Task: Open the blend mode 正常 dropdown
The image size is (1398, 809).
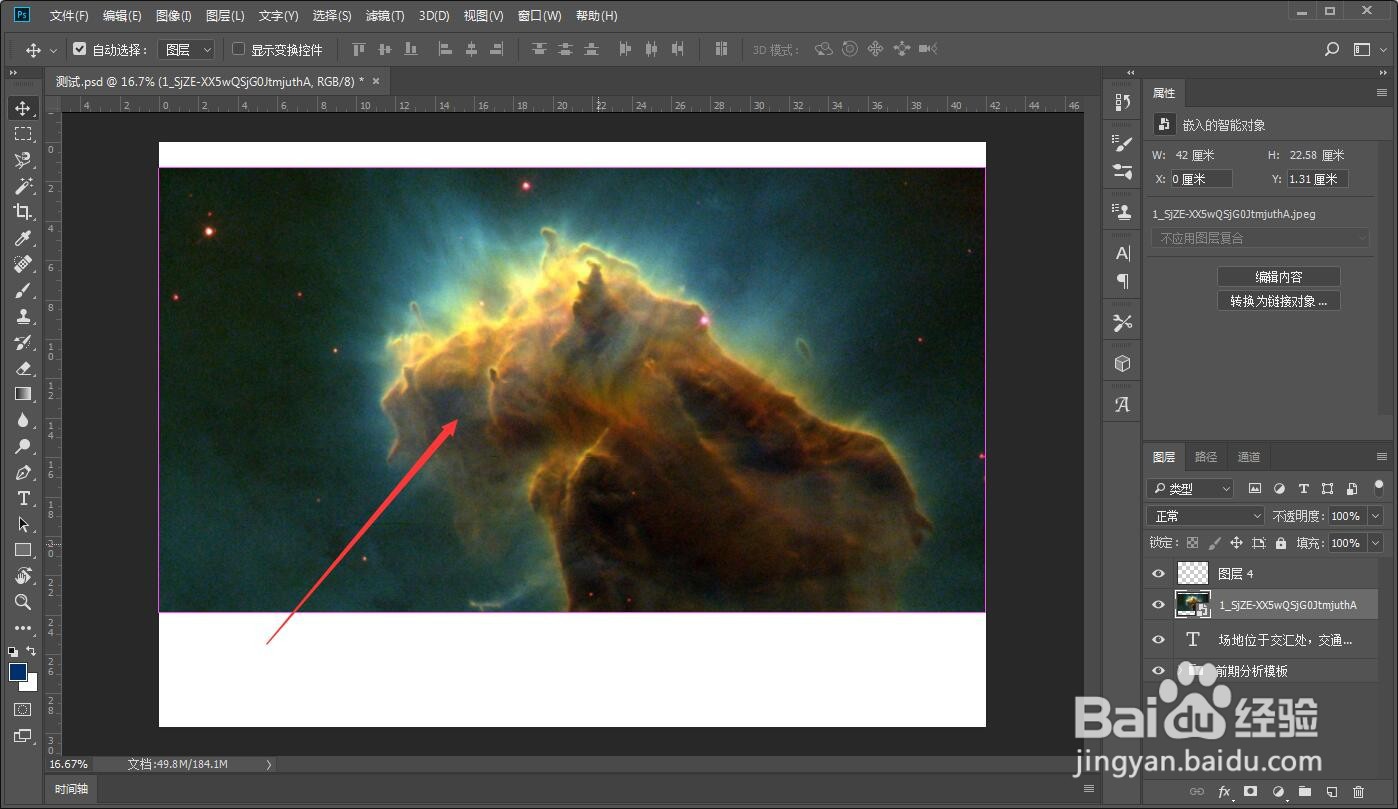Action: [x=1207, y=516]
